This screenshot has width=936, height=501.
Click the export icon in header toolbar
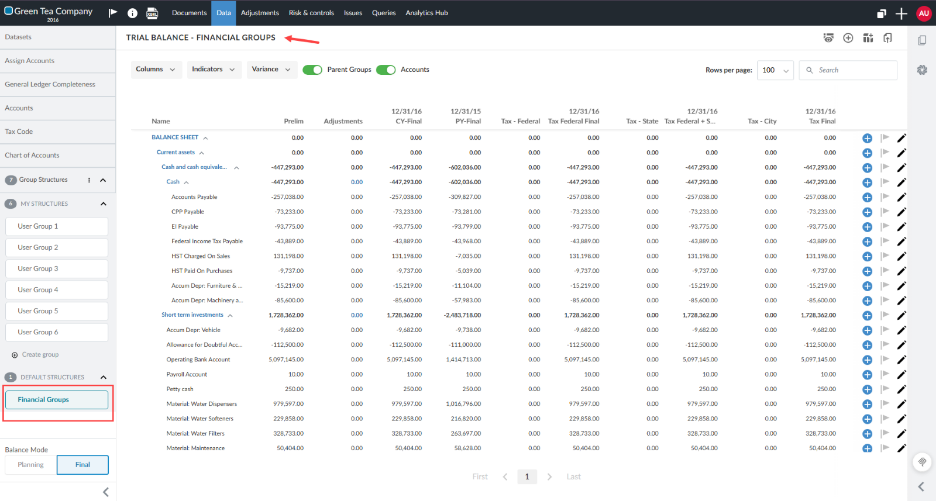(888, 38)
